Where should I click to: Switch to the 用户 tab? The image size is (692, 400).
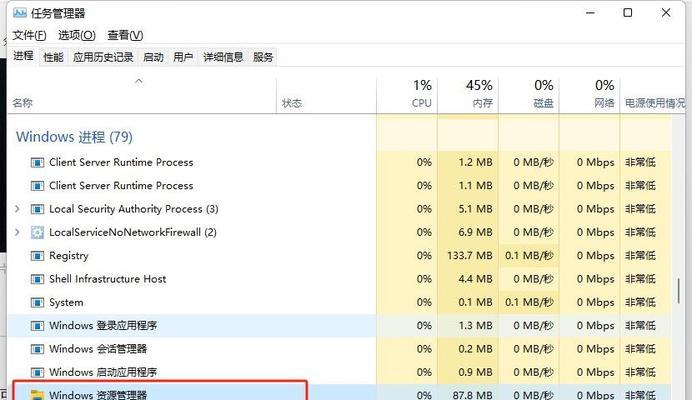(x=183, y=57)
